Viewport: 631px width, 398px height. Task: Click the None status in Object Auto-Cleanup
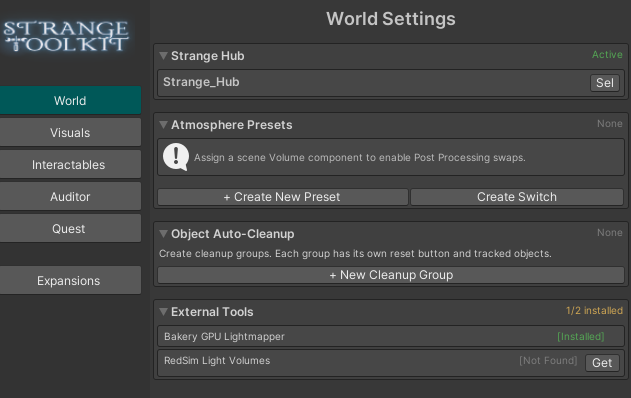610,233
